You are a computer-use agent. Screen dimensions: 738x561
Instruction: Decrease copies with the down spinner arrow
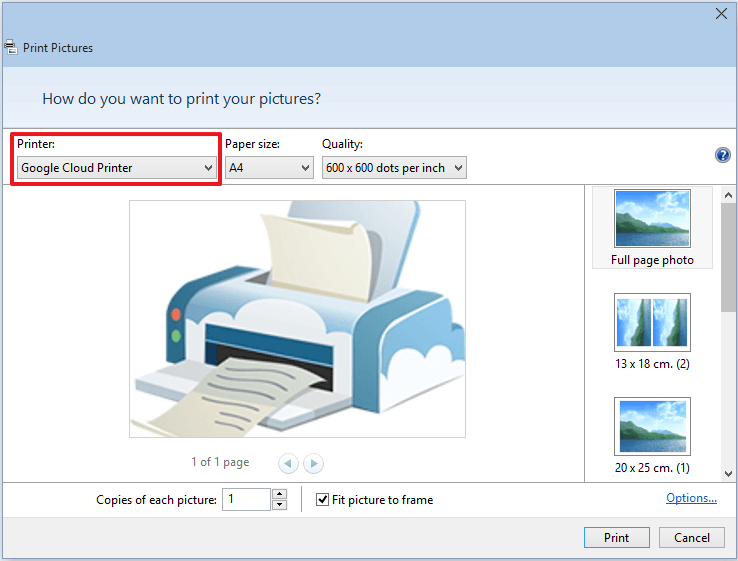279,505
